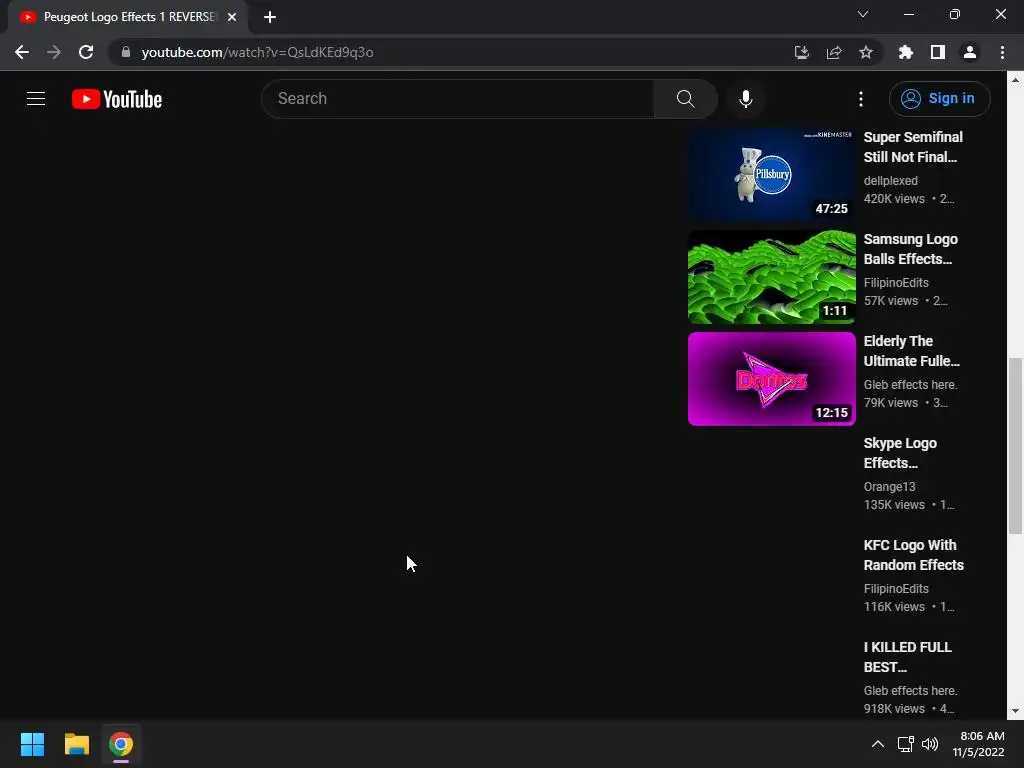The width and height of the screenshot is (1024, 768).
Task: Open Chrome extensions puzzle icon
Action: click(905, 52)
